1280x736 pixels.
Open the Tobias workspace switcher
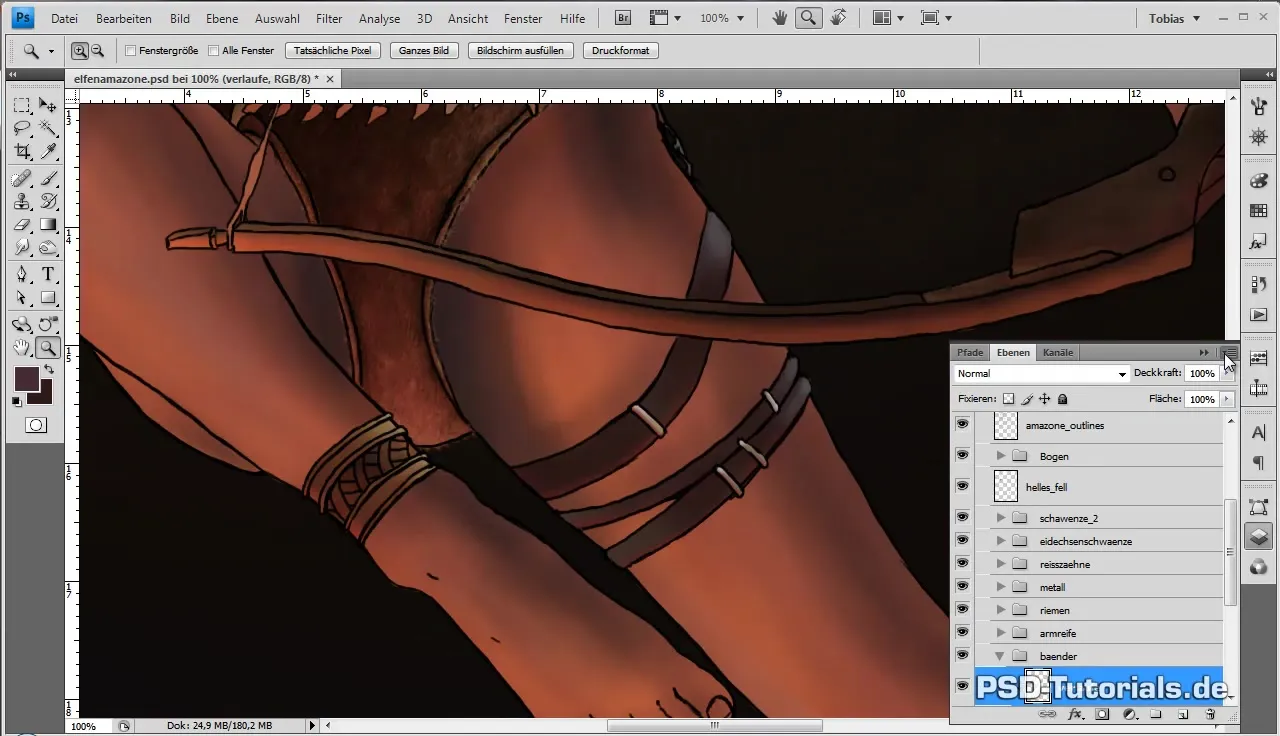tap(1173, 18)
